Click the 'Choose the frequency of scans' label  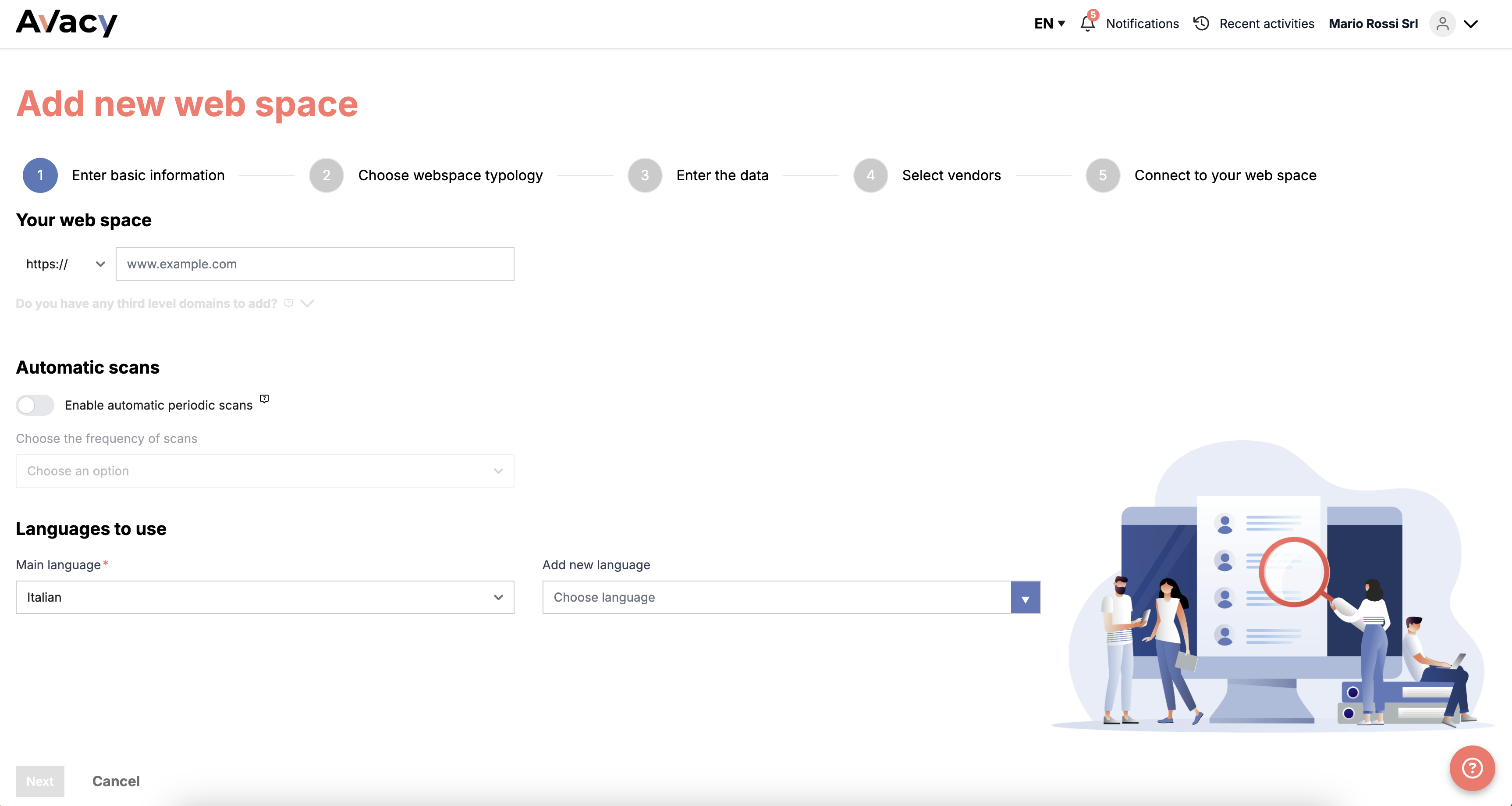(106, 438)
